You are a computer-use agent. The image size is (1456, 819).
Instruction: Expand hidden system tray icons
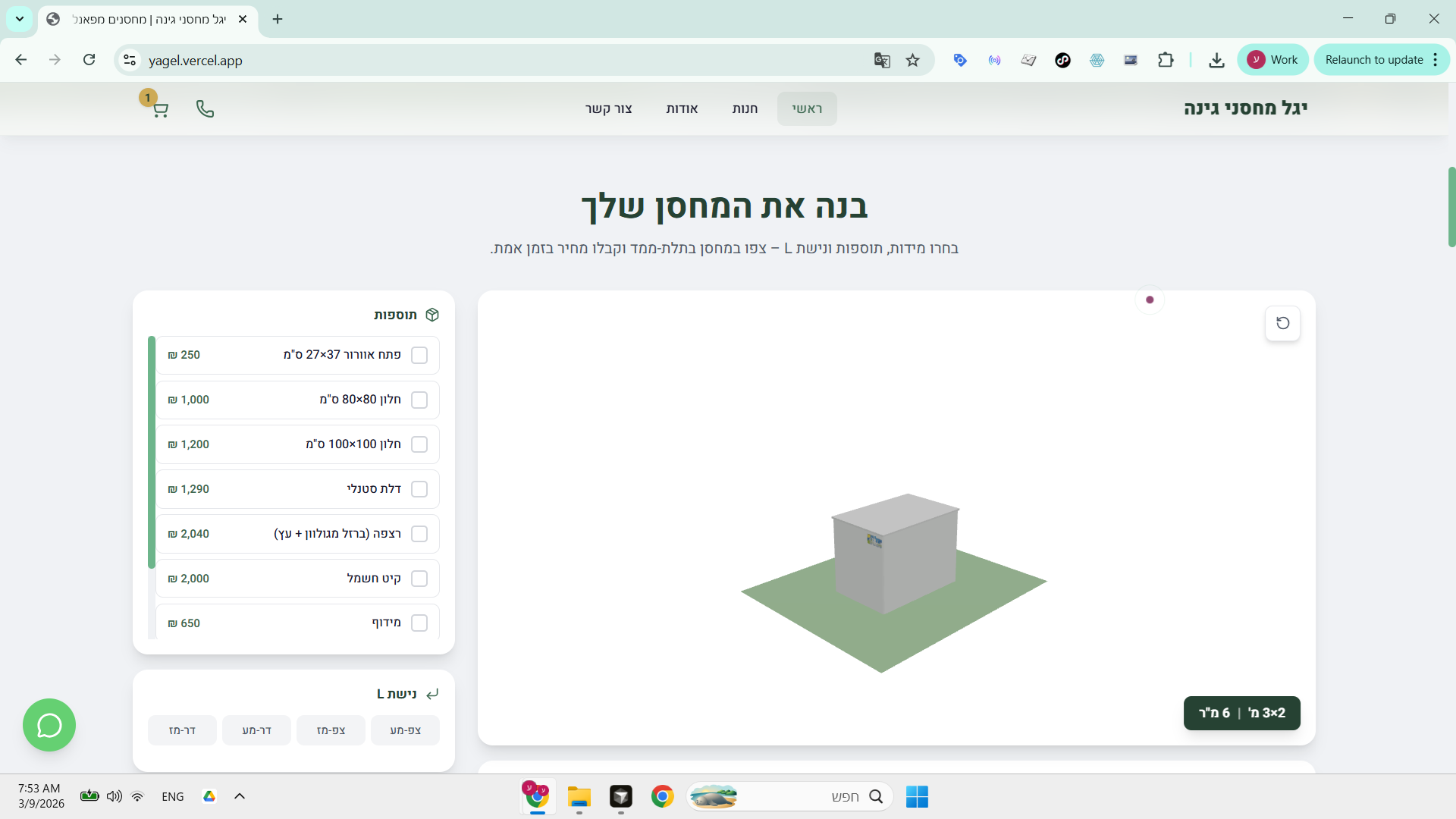point(240,796)
